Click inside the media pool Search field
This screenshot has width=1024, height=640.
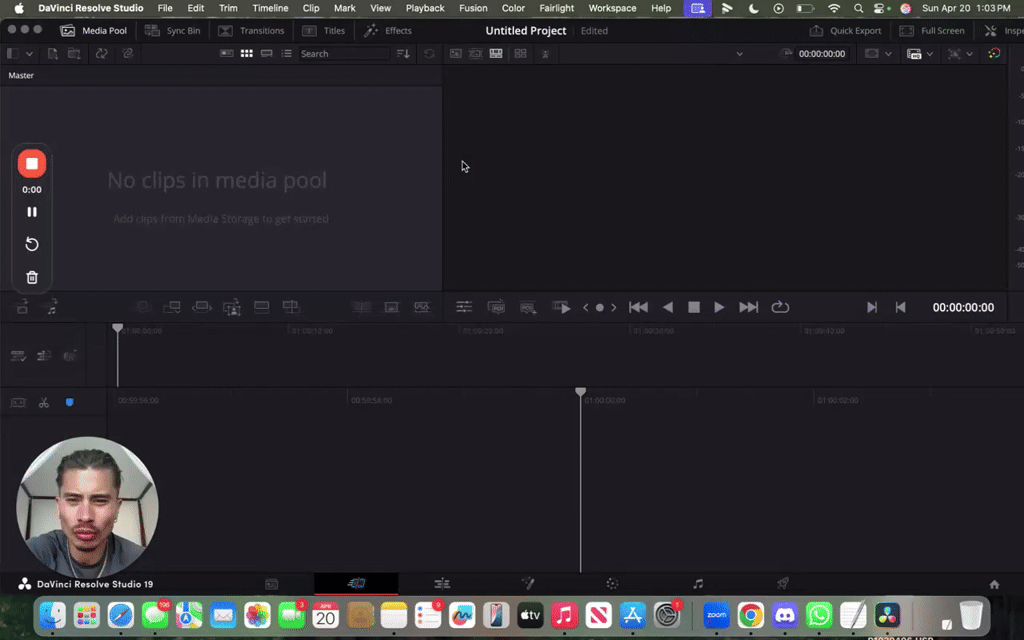click(x=343, y=53)
